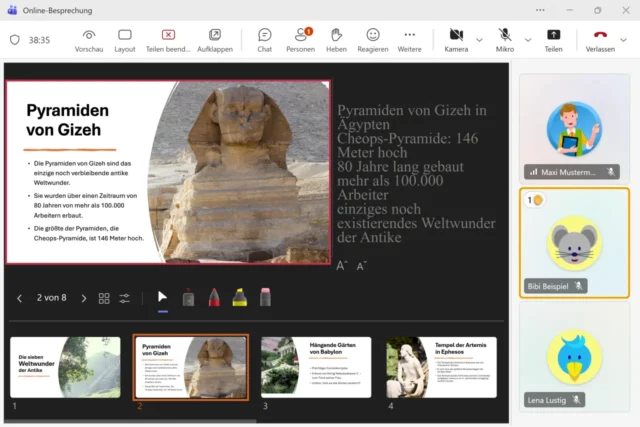Click the meeting security shield icon

(x=15, y=40)
